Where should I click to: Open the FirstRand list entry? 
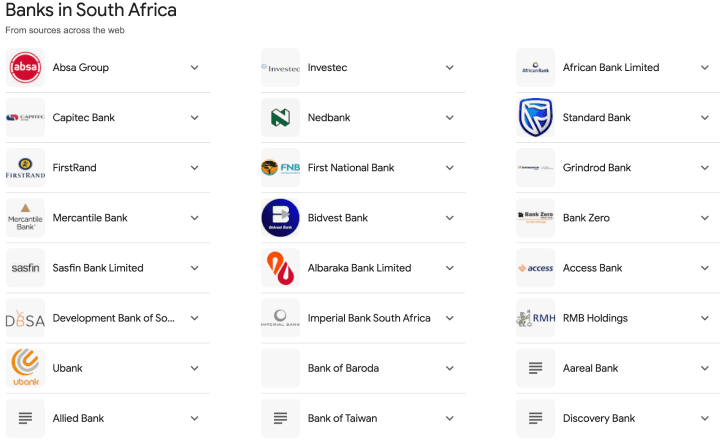tap(108, 168)
